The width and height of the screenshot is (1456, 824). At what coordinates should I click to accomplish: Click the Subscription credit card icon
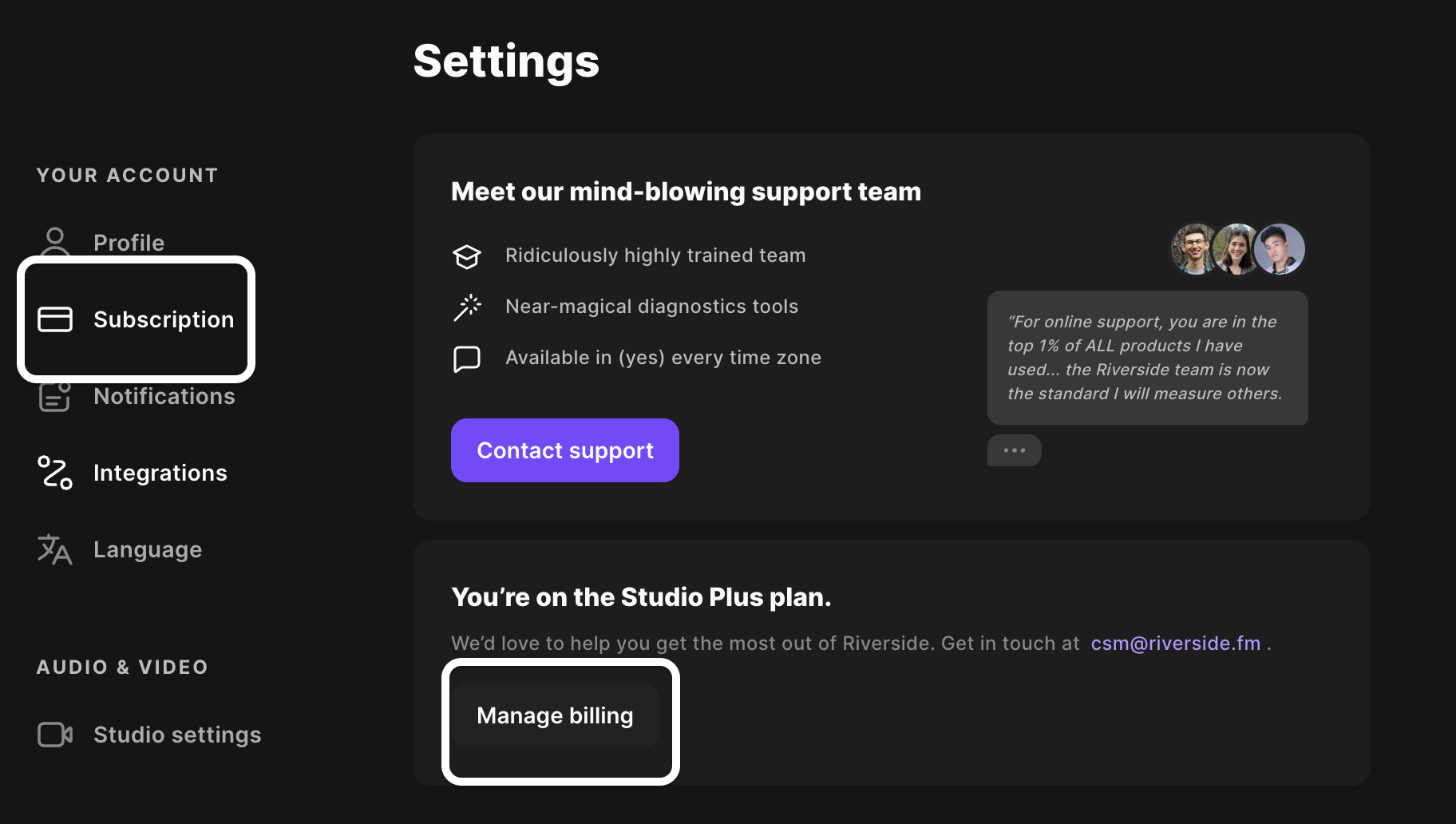55,319
